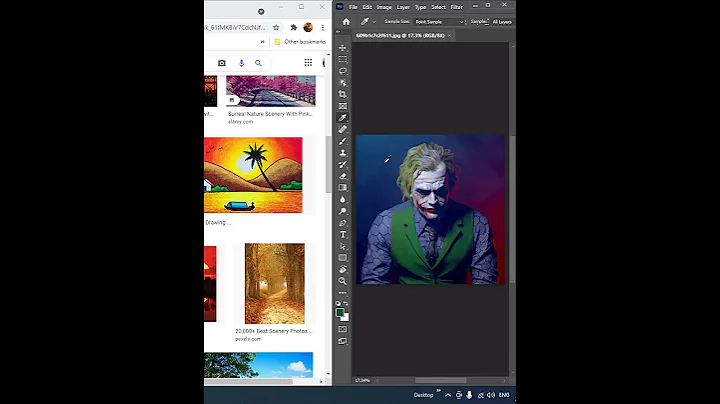Select the Hand tool
Viewport: 720px width, 404px height.
point(343,269)
